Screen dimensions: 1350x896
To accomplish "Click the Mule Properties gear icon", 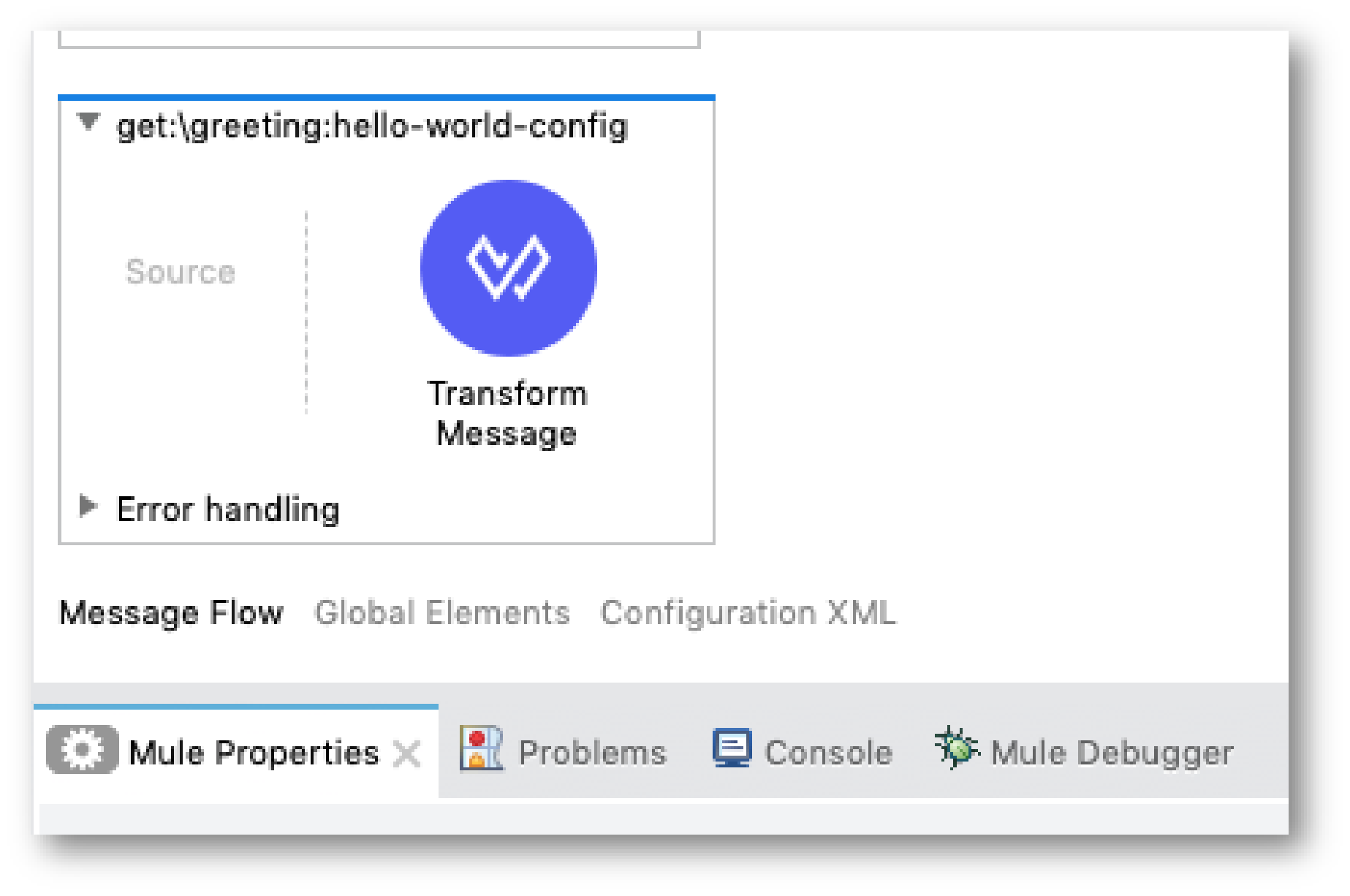I will pos(80,751).
